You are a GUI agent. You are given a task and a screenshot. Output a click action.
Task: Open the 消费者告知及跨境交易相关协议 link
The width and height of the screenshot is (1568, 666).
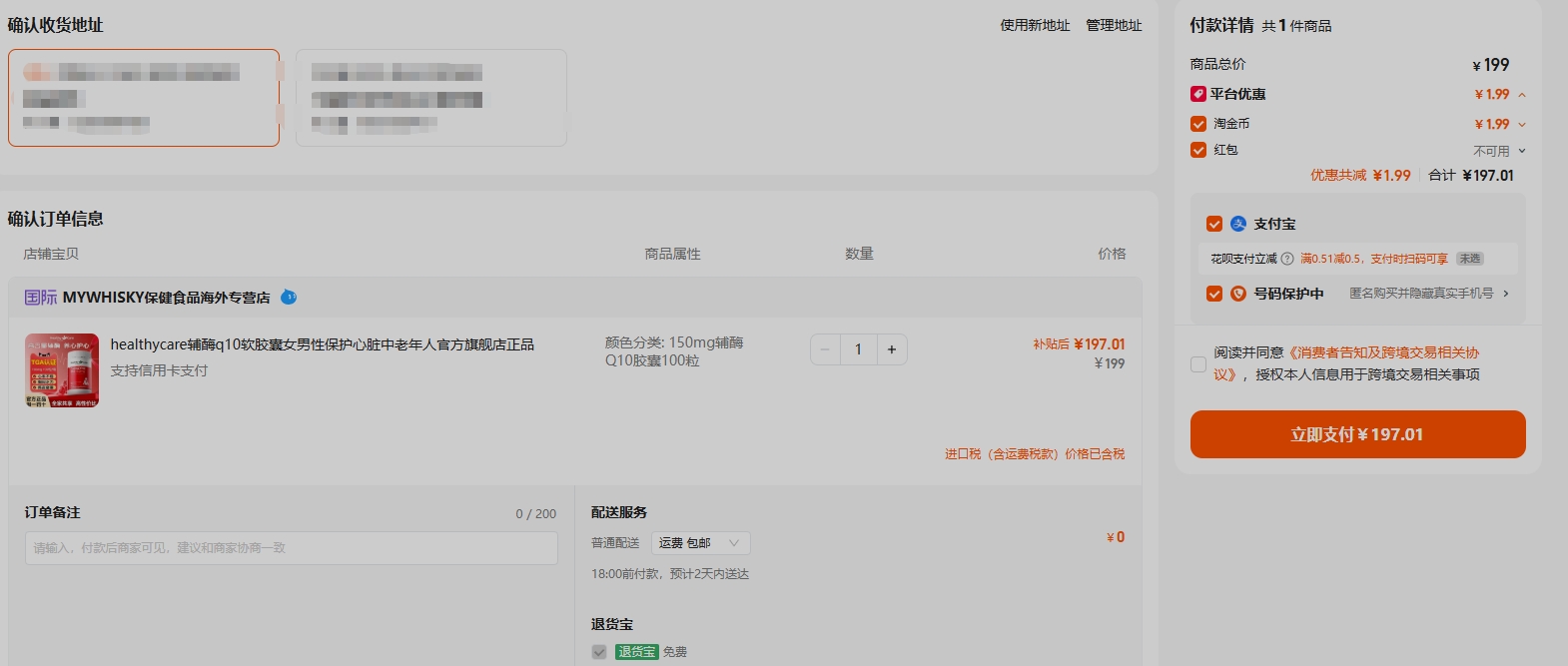point(1345,363)
